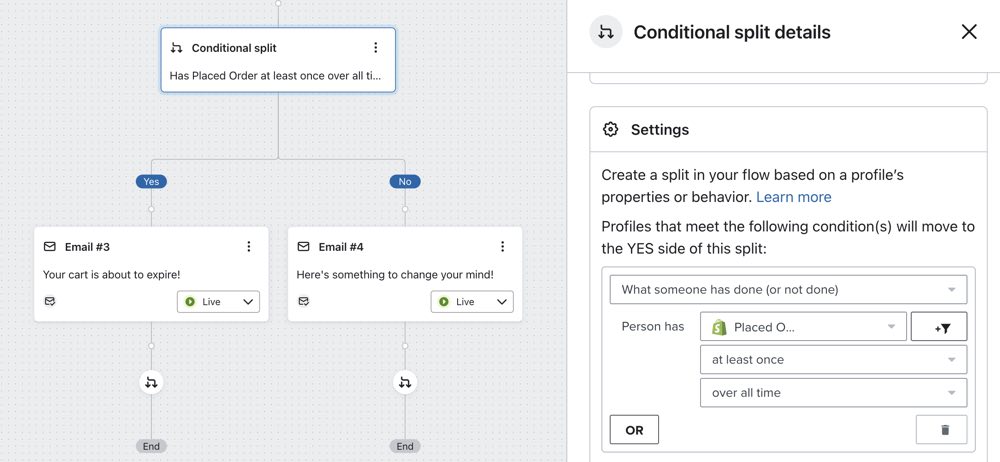This screenshot has height=462, width=1000.
Task: Change the 'at least once' frequency dropdown
Action: 834,360
